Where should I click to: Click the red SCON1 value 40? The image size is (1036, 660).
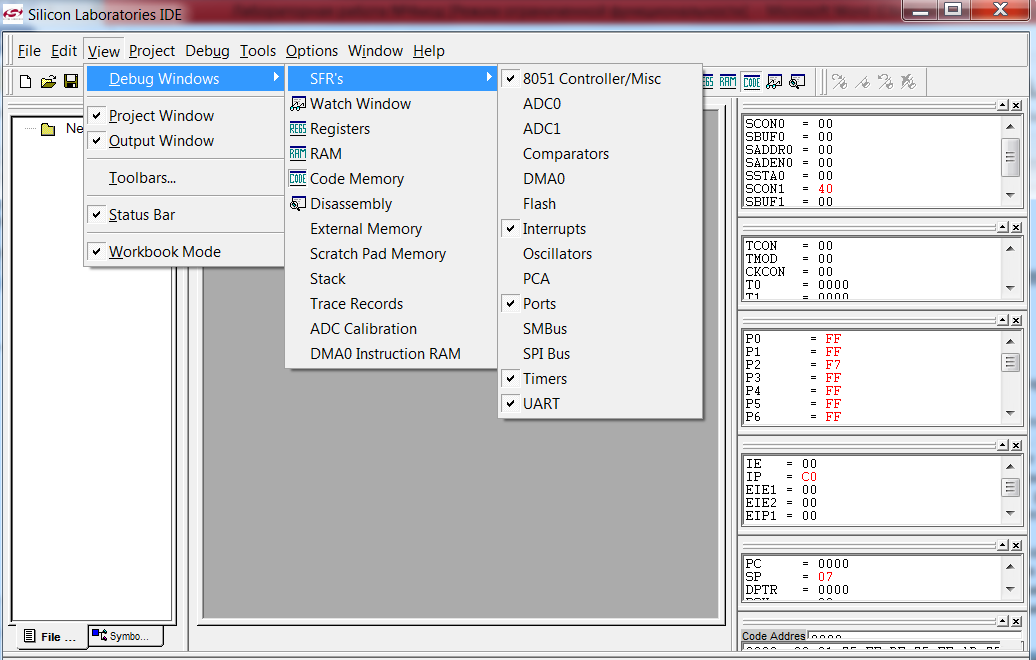click(x=825, y=189)
